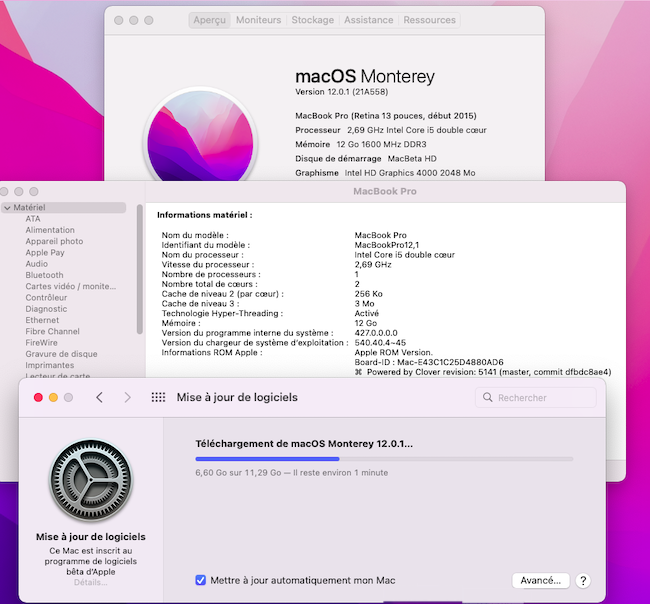Switch to the Ressources tab
The width and height of the screenshot is (650, 604).
click(429, 20)
